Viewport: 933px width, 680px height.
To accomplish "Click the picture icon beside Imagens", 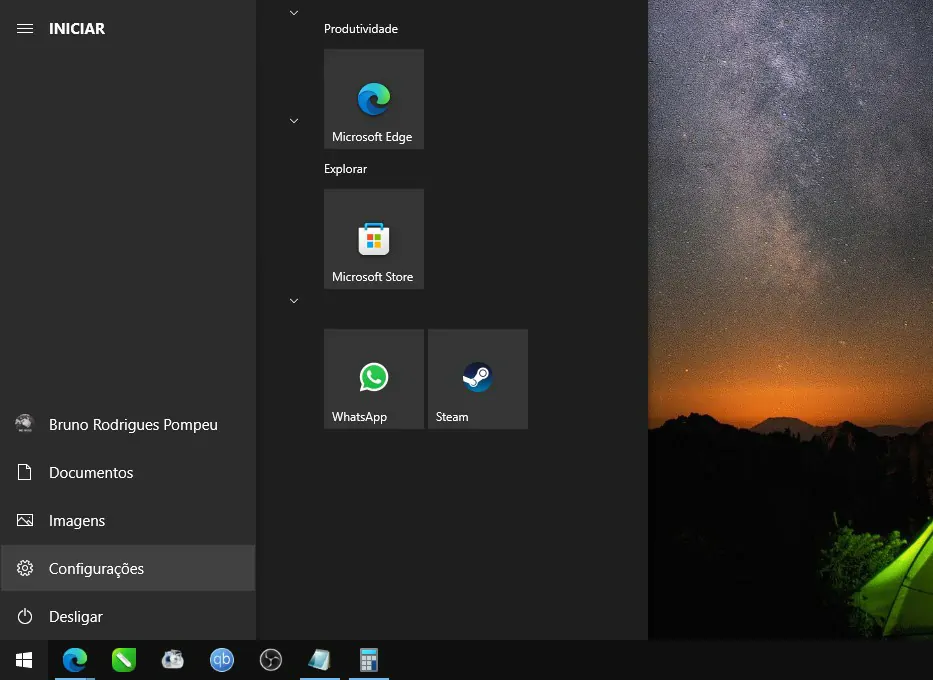I will click(x=24, y=521).
